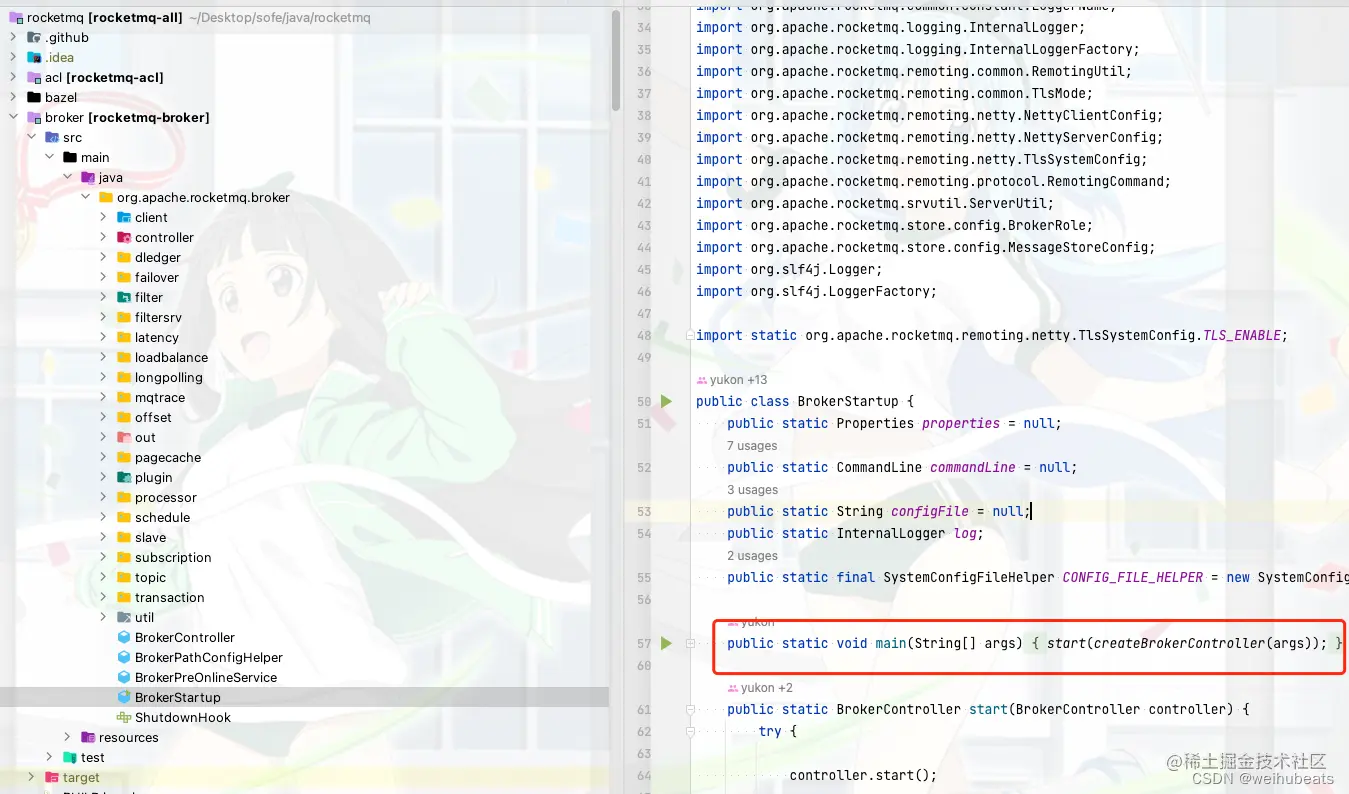Collapse the main folder
Image resolution: width=1349 pixels, height=794 pixels.
[x=50, y=157]
